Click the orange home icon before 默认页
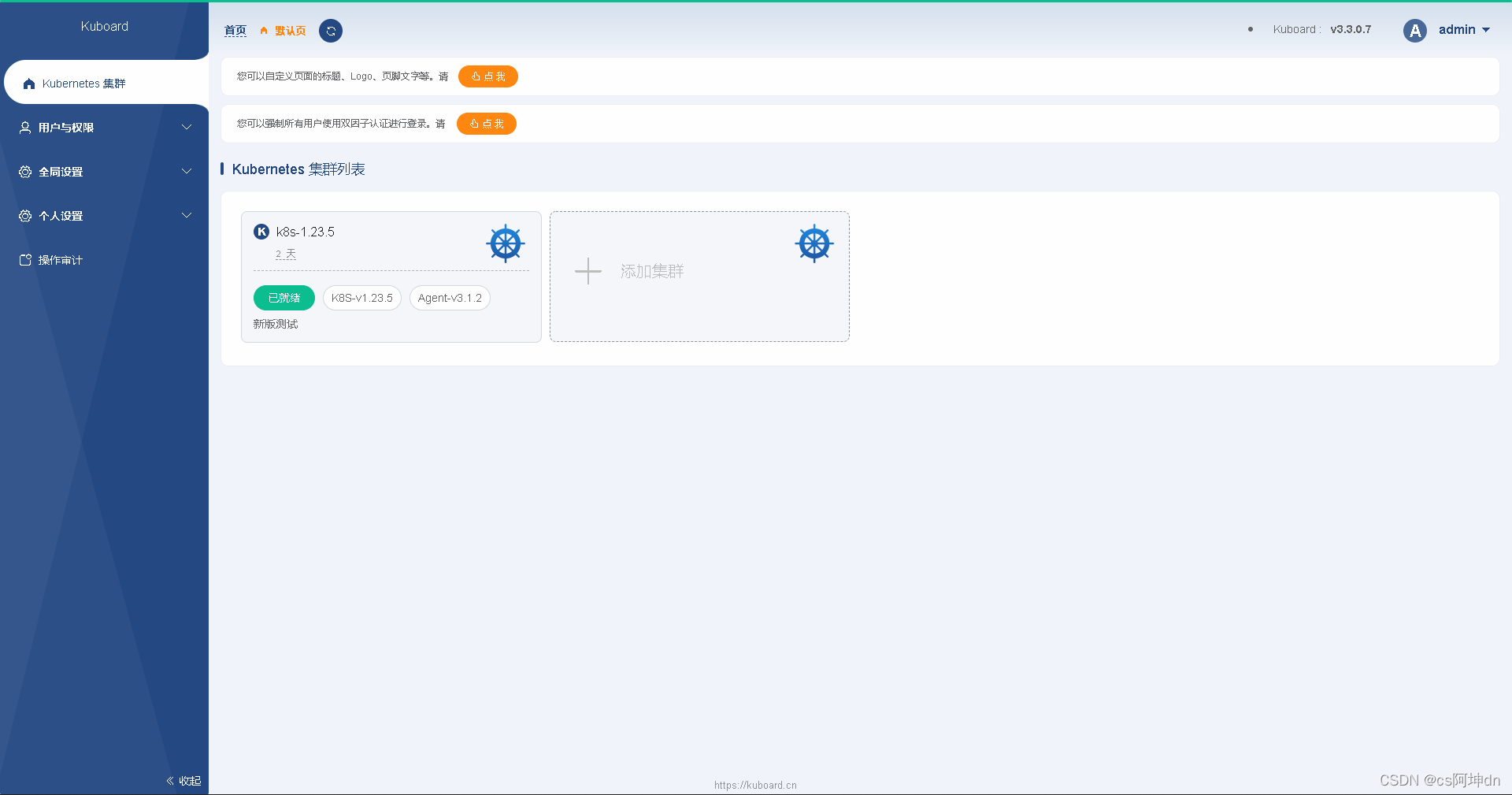1512x795 pixels. click(264, 31)
